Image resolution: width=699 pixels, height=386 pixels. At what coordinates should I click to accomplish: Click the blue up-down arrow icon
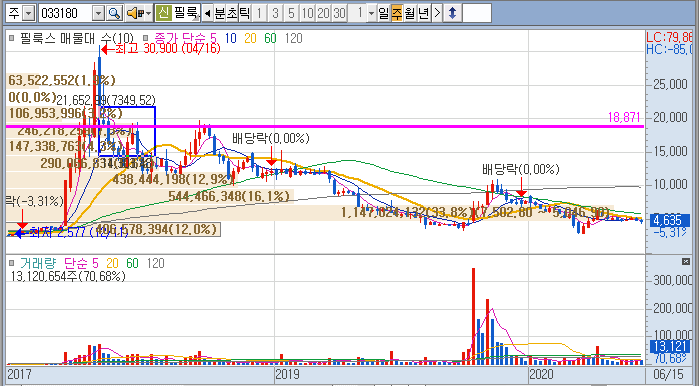tap(452, 13)
